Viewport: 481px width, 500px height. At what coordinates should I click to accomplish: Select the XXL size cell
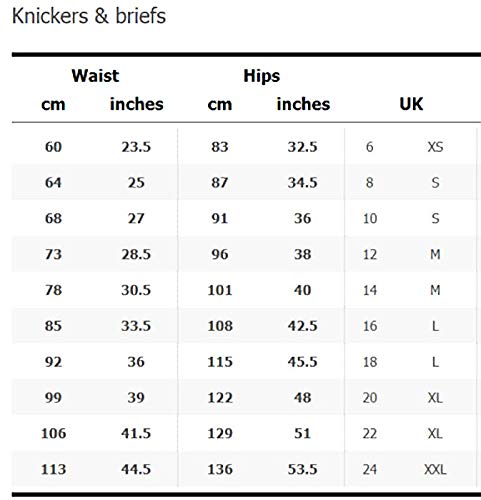[435, 469]
